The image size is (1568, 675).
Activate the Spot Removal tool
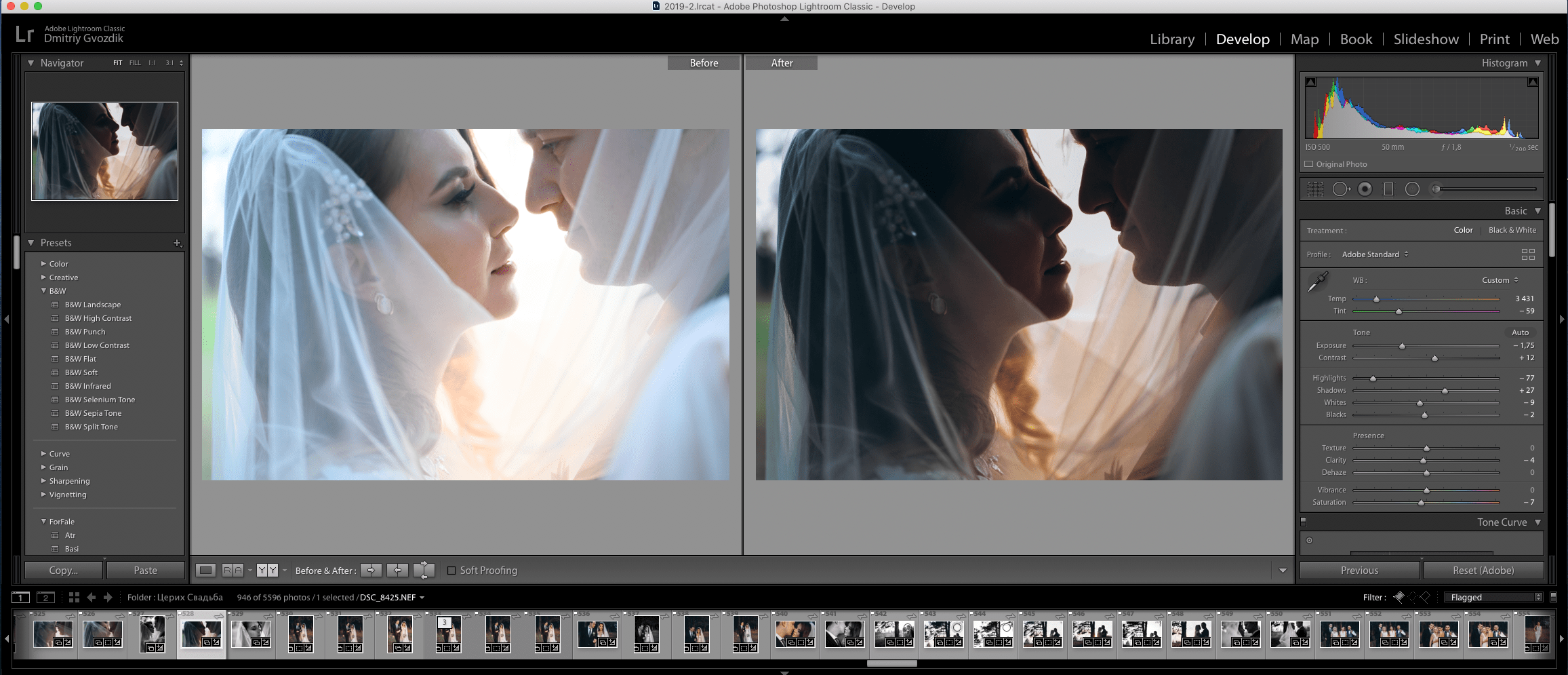point(1340,189)
